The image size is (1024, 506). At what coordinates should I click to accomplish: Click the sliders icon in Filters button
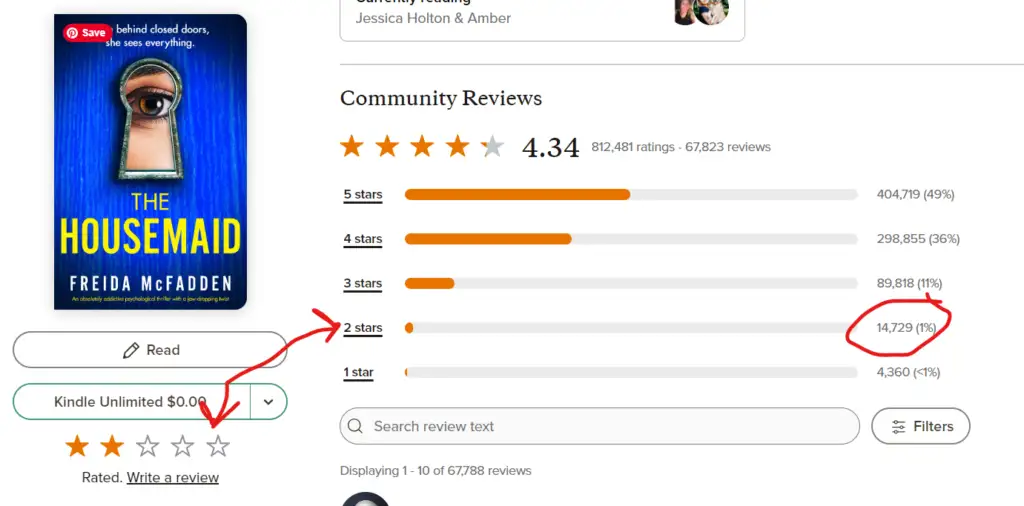[x=899, y=427]
